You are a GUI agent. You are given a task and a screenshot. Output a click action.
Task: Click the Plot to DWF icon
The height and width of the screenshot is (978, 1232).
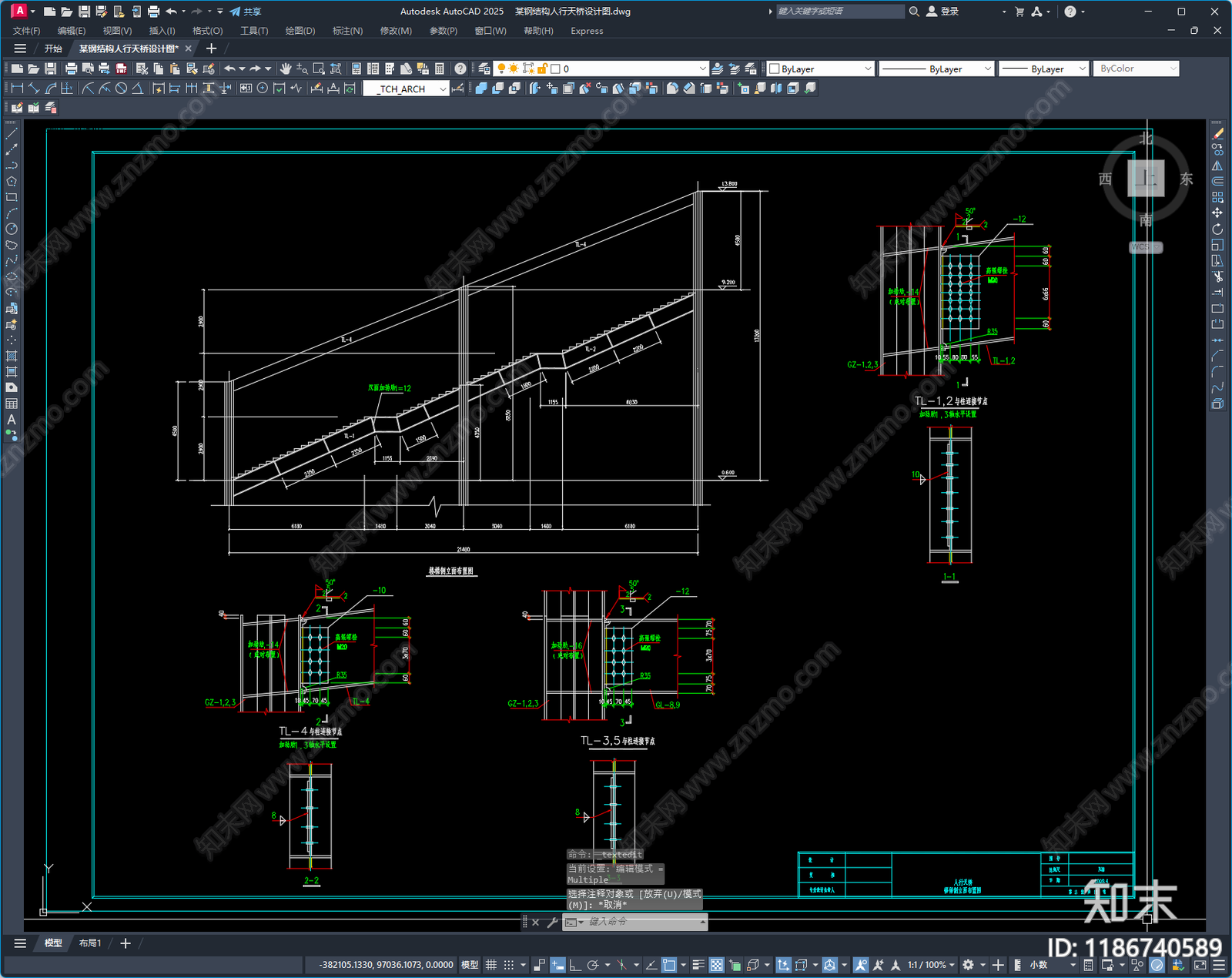coord(121,69)
